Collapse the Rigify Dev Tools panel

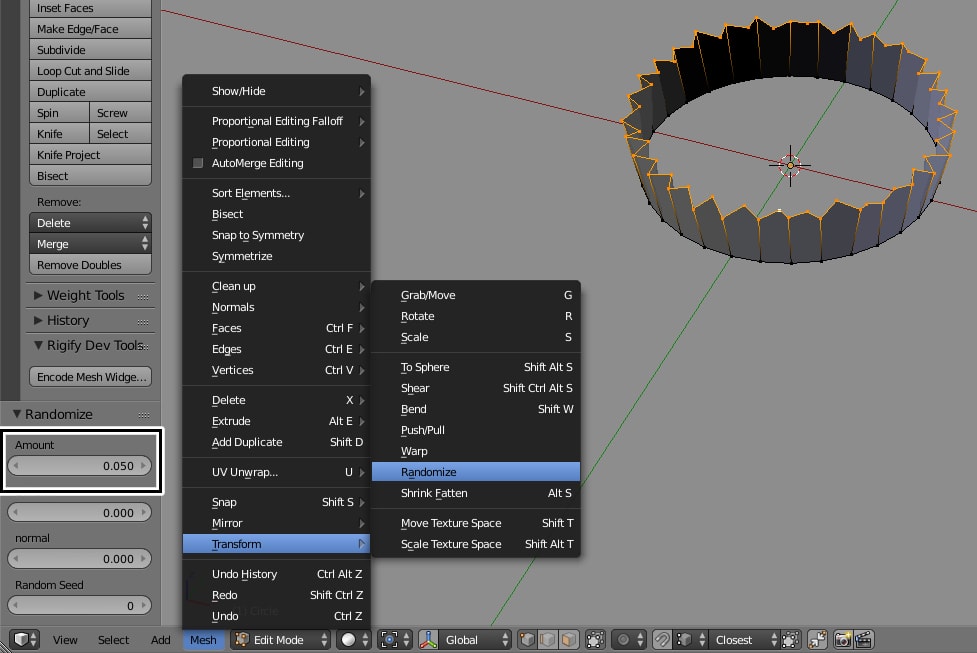coord(39,345)
